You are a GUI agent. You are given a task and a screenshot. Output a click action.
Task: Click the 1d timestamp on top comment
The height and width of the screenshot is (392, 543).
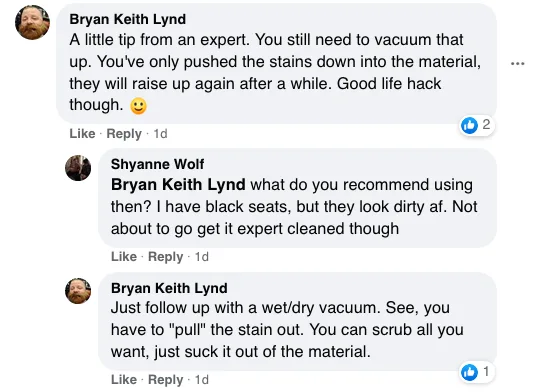pos(160,134)
